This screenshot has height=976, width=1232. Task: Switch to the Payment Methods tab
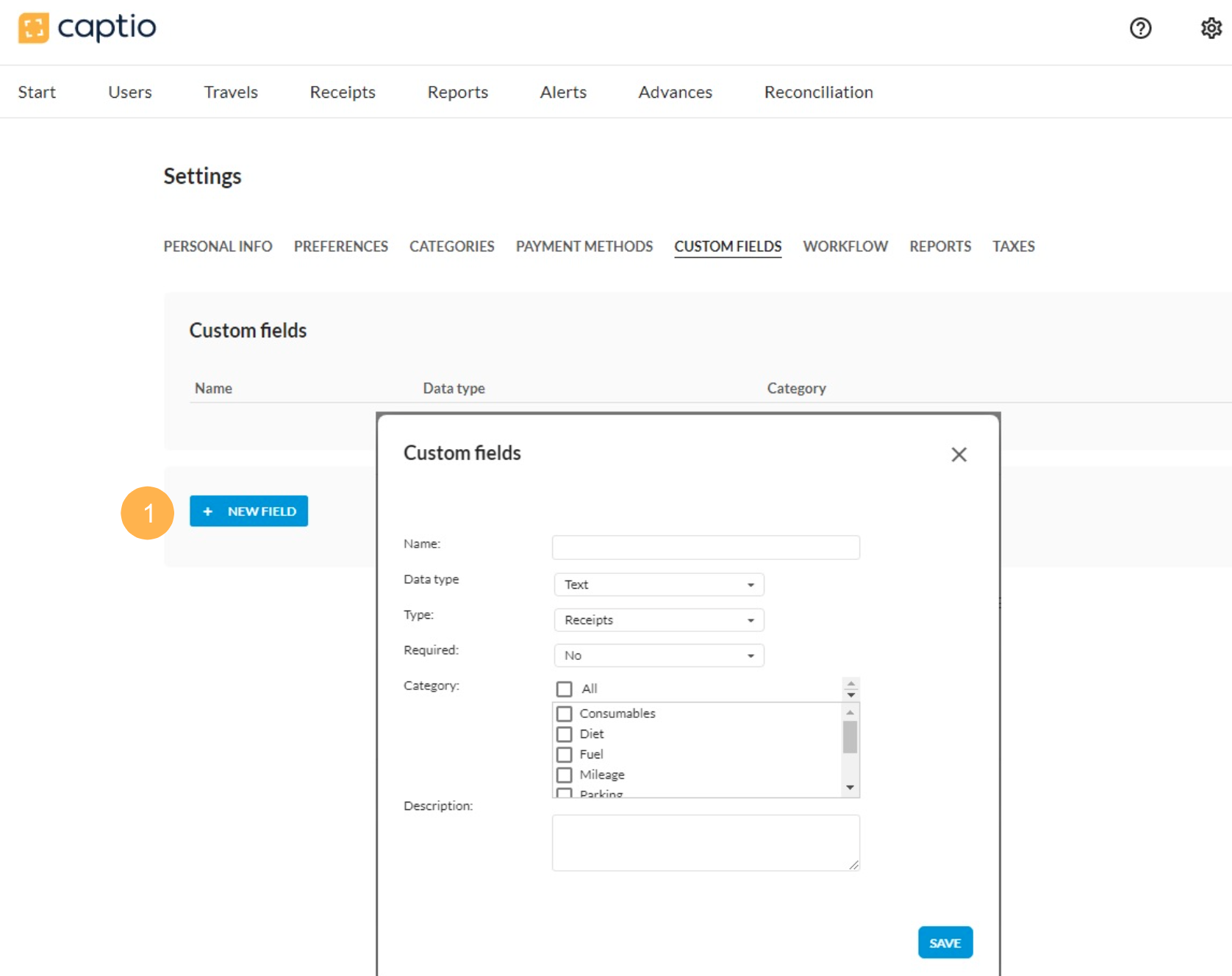pos(584,246)
